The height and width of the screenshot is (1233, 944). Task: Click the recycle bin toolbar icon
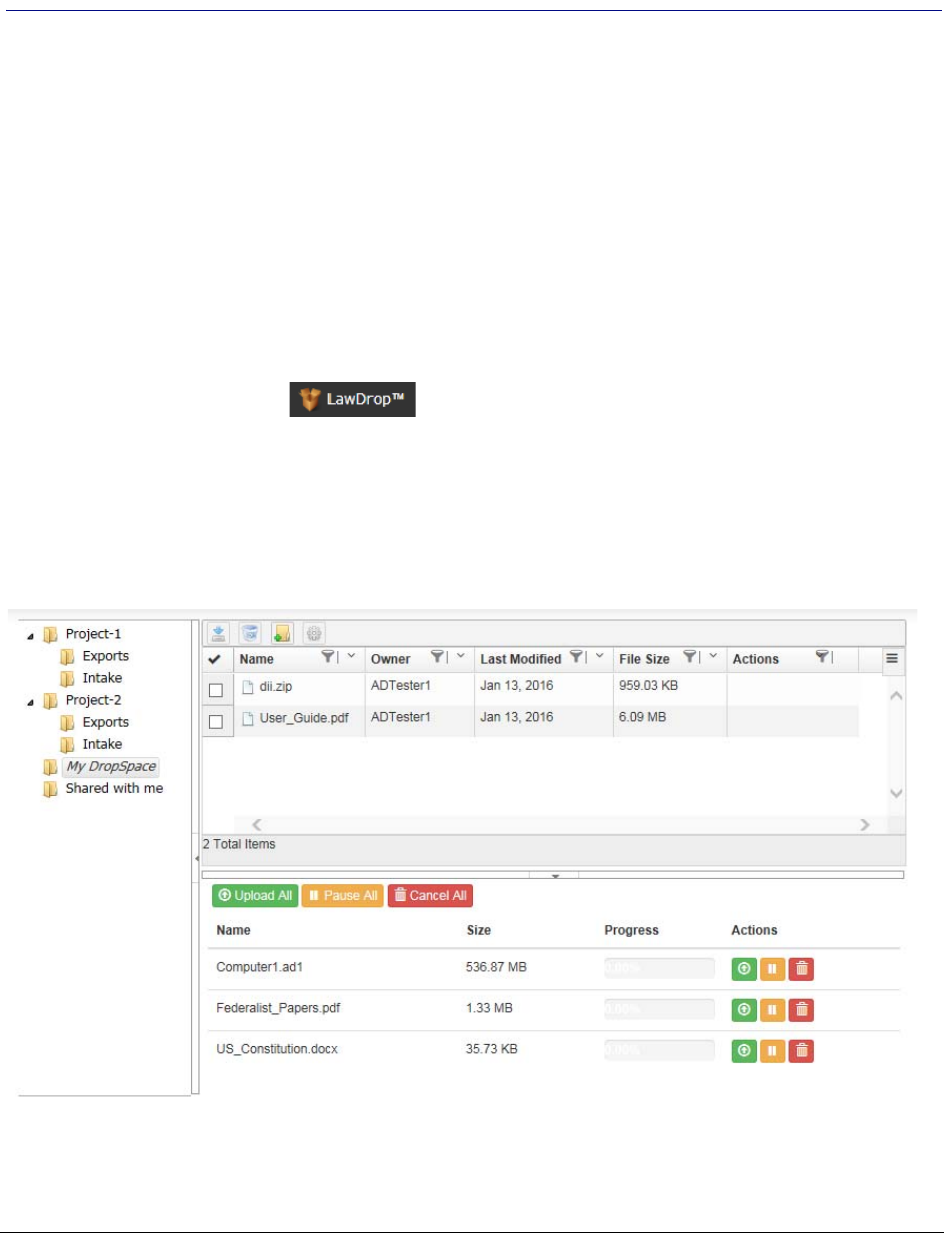click(251, 633)
